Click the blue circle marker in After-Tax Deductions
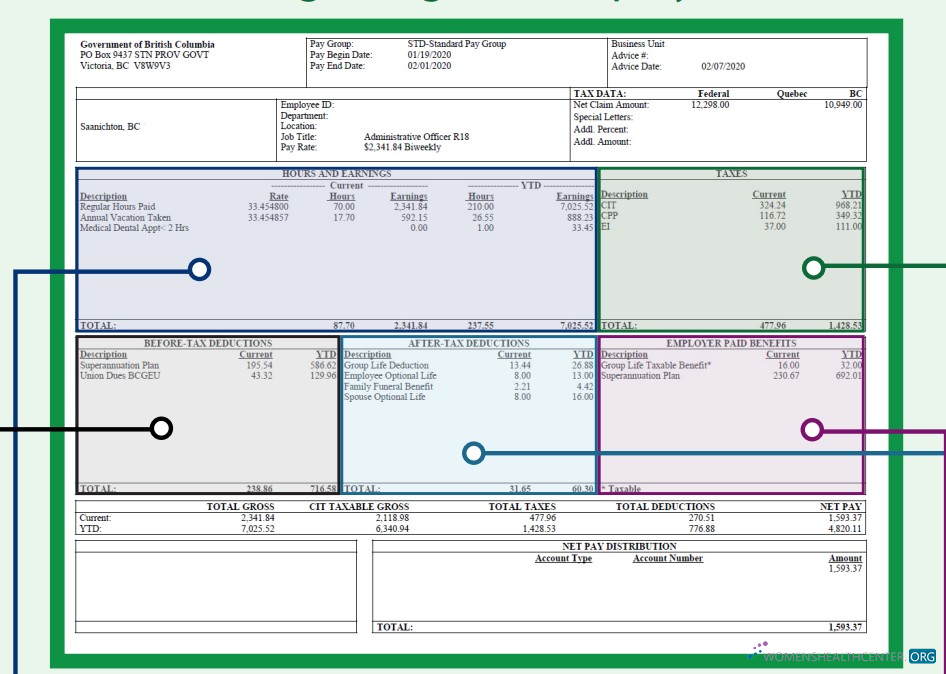Image resolution: width=946 pixels, height=674 pixels. click(x=474, y=454)
